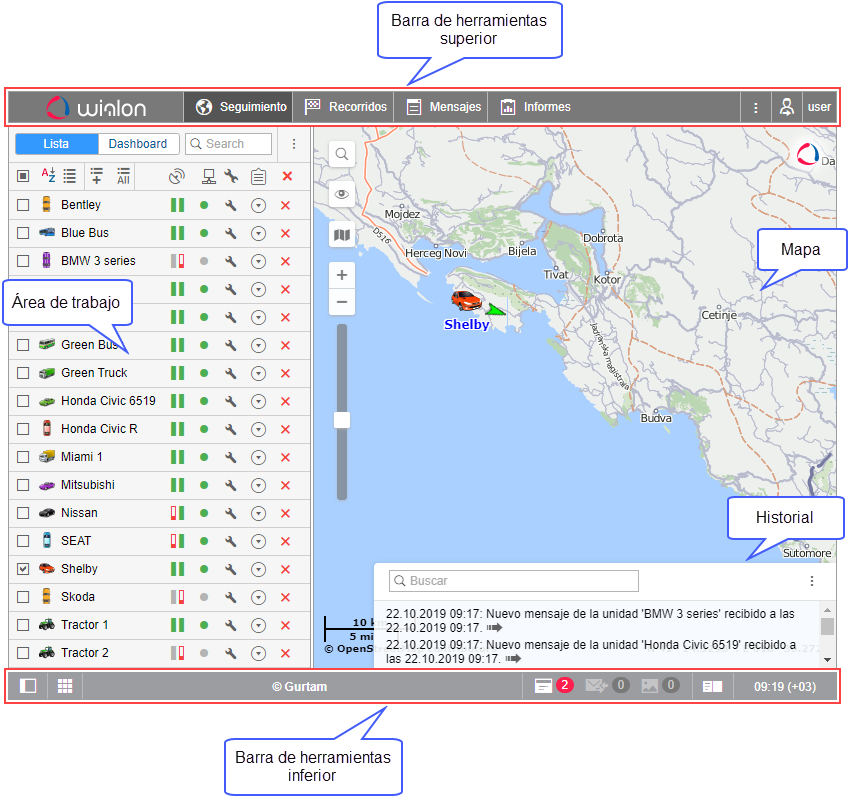Uncheck the Shelby unit checkbox
850x798 pixels.
point(23,569)
